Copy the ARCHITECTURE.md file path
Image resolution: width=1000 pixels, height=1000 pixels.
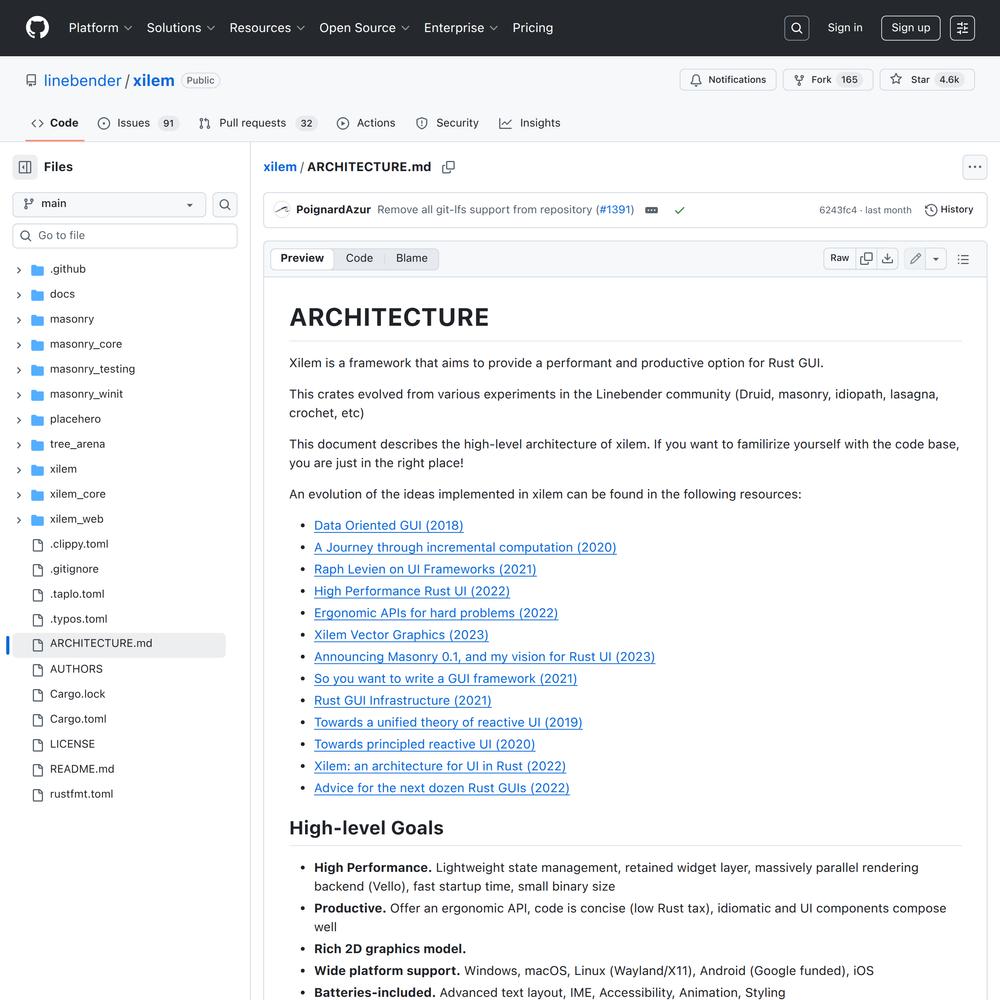pyautogui.click(x=448, y=167)
